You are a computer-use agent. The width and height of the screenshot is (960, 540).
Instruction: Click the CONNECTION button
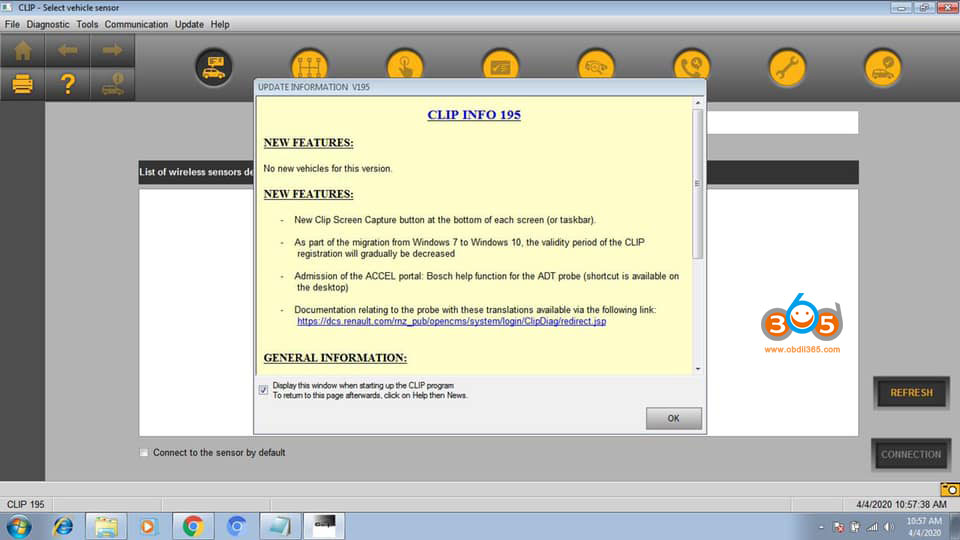coord(911,454)
